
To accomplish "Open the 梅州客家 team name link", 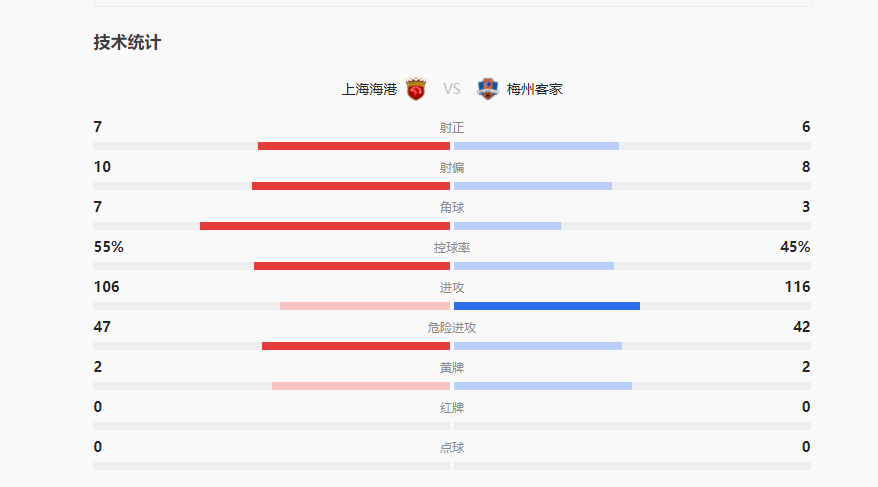I will [x=535, y=89].
